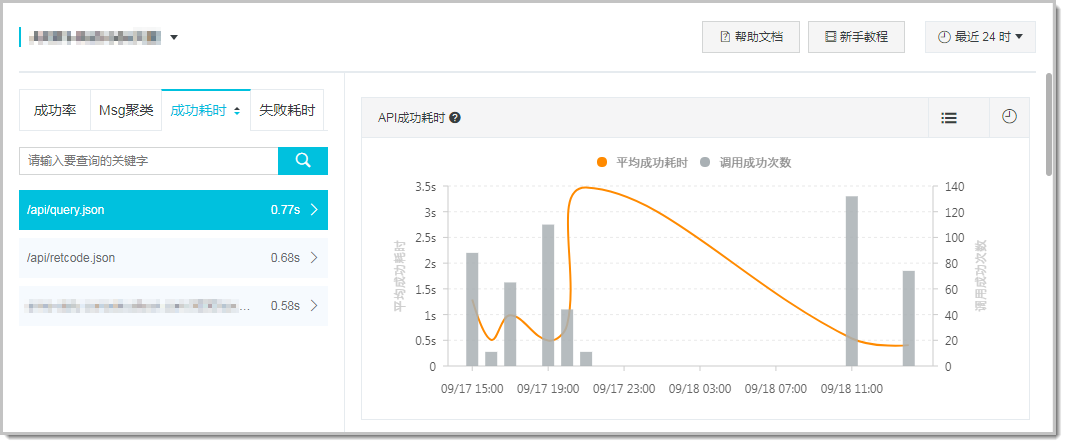Screen dimensions: 1066x445
Task: Open the 最近 24 时 time range dropdown
Action: (980, 37)
